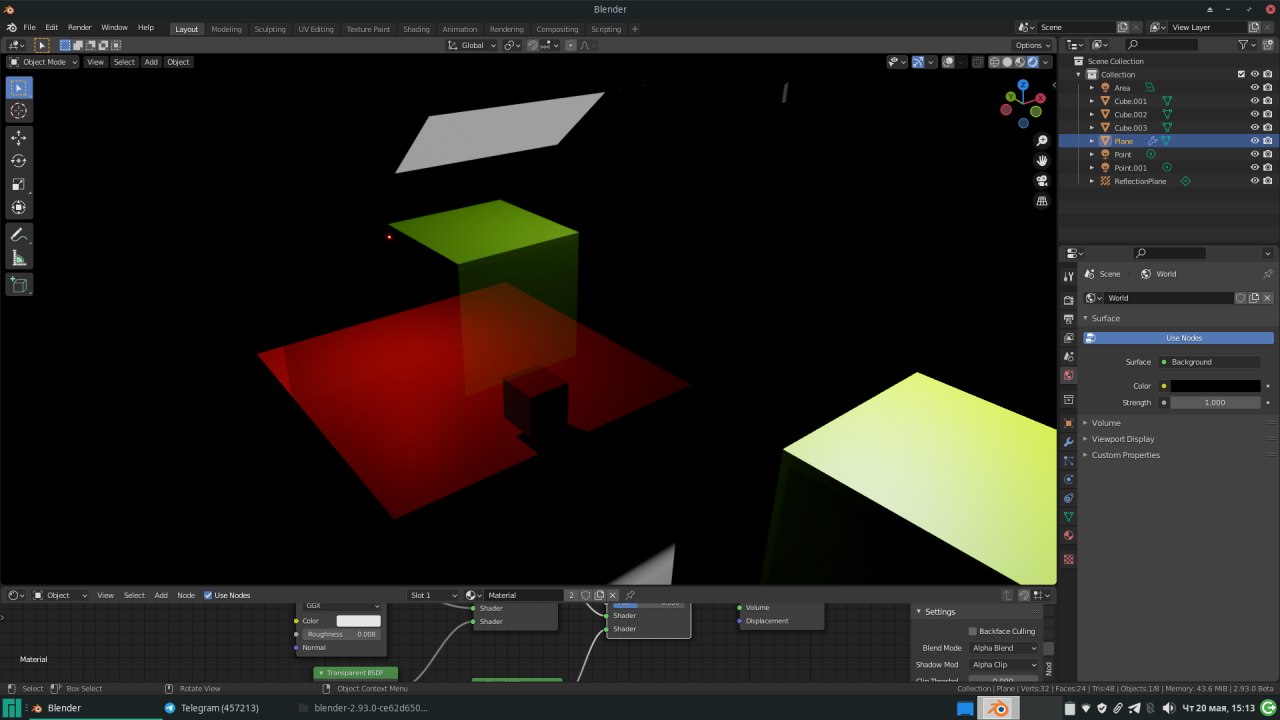Enable the Backface Culling checkbox
1280x720 pixels.
pos(972,631)
